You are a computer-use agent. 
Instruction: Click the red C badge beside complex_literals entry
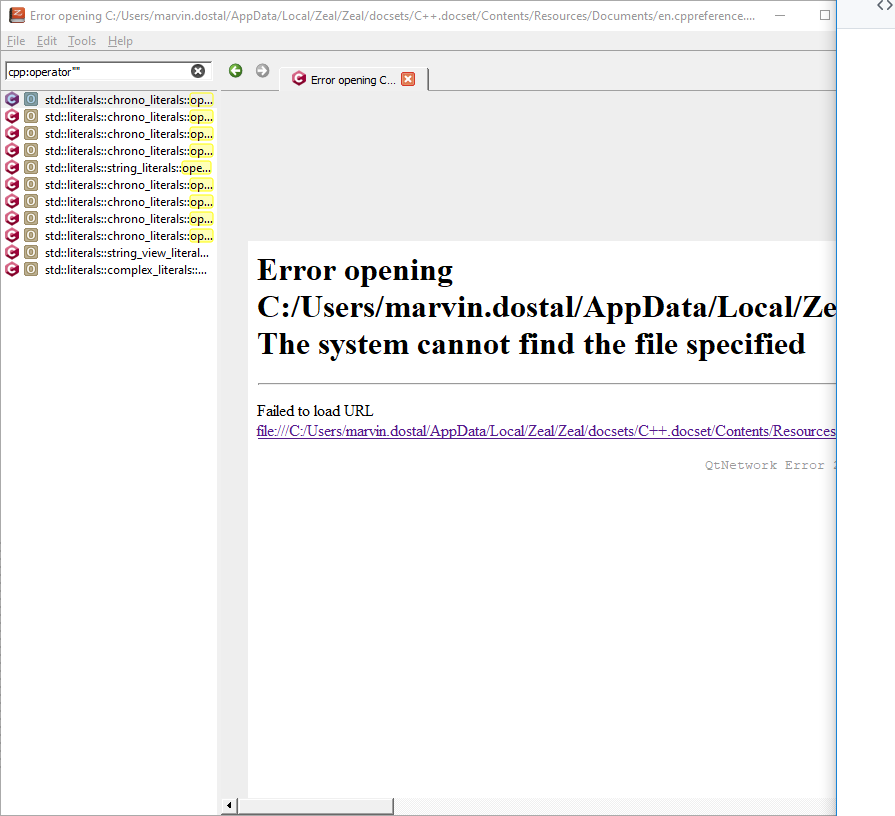pos(12,269)
